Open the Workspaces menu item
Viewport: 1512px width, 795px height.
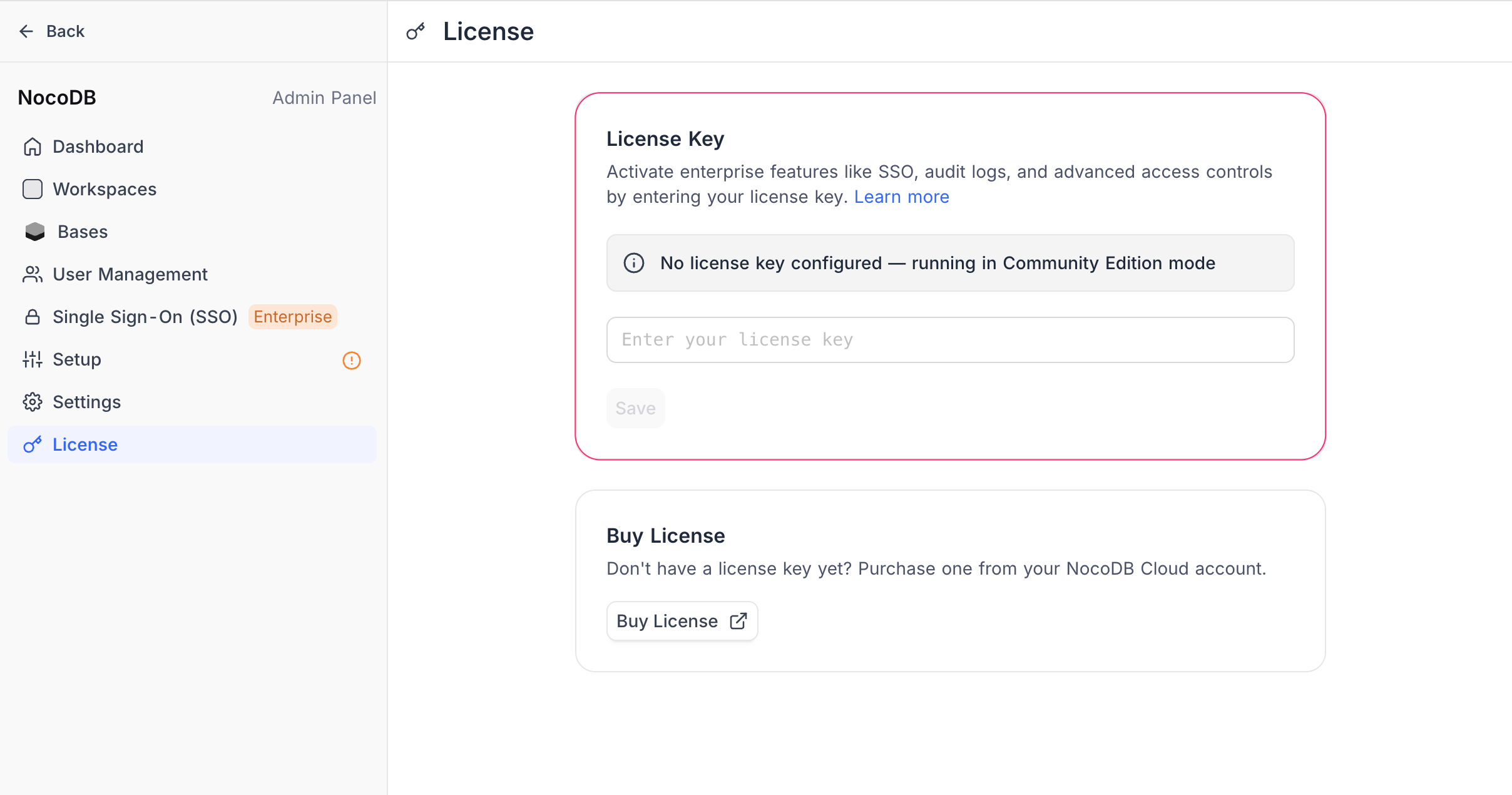tap(192, 189)
